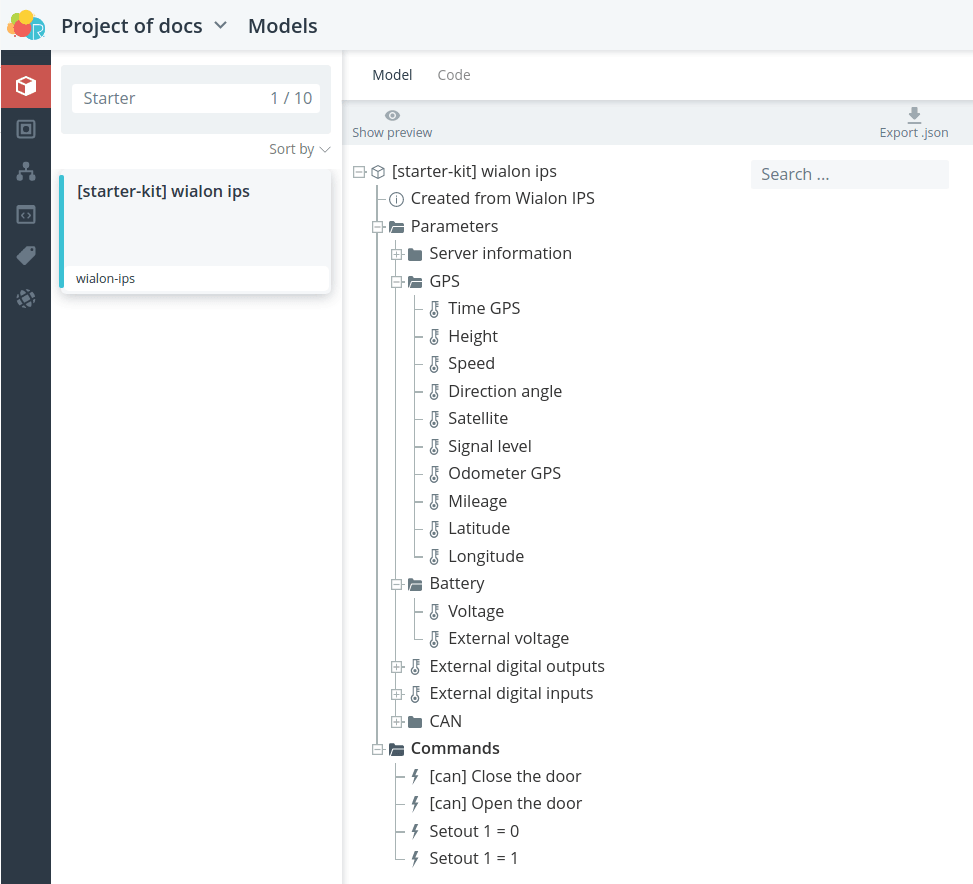
Task: Toggle Show preview eye icon
Action: coord(392,115)
